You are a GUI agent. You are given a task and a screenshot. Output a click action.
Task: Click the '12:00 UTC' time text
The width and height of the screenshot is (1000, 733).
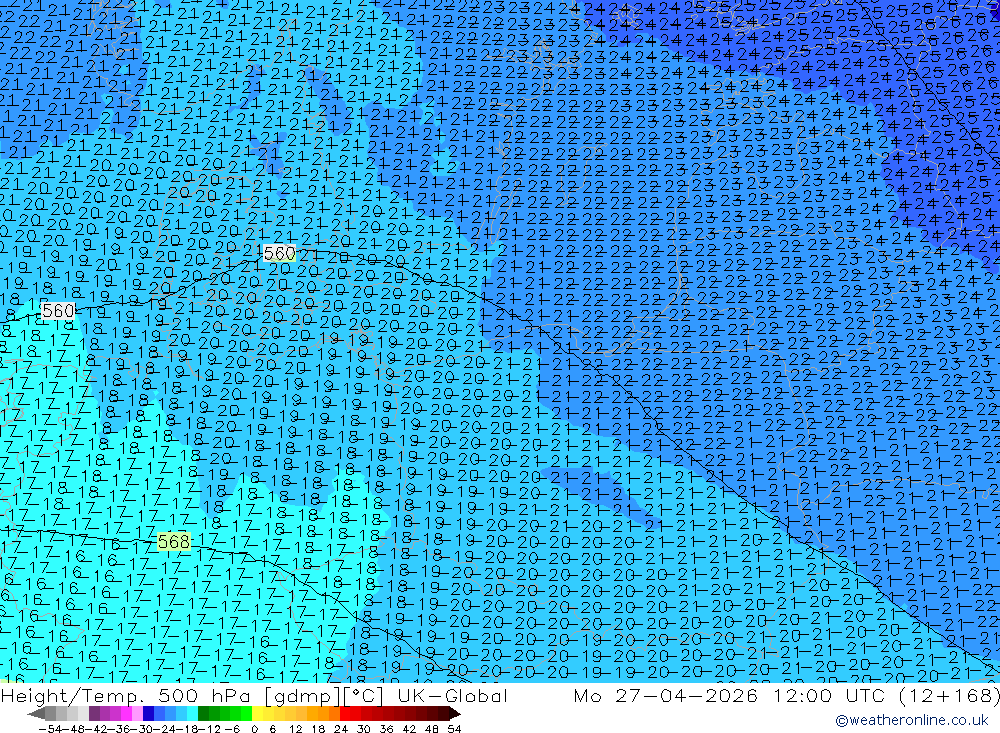[829, 696]
